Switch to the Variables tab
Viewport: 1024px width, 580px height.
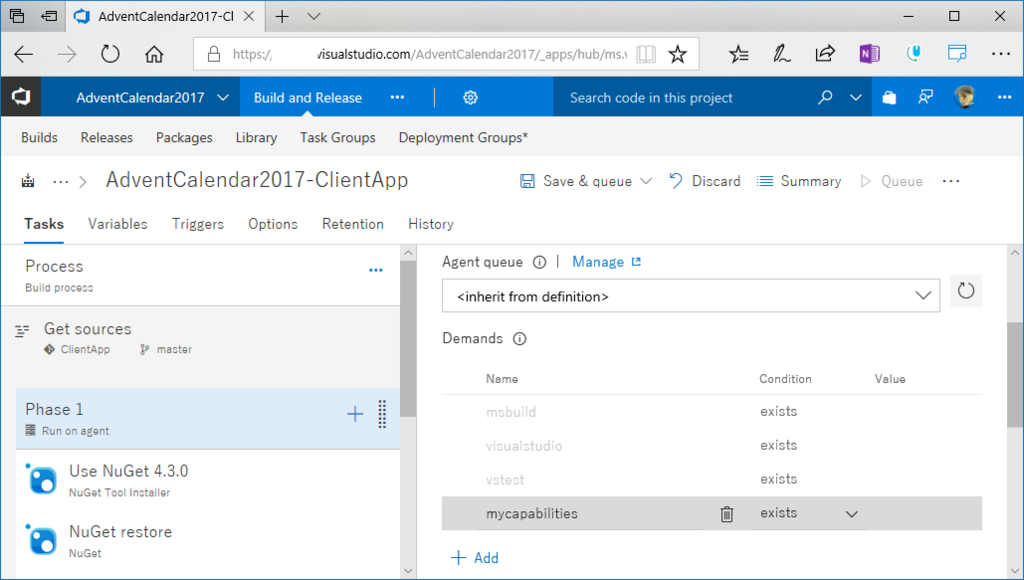pos(118,224)
